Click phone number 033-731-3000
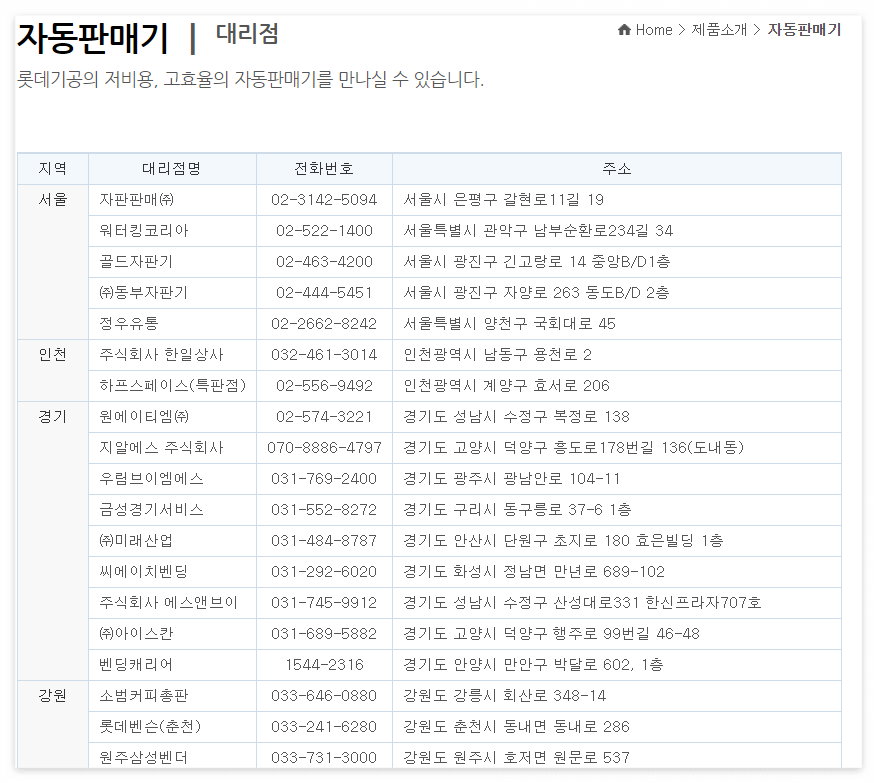The width and height of the screenshot is (877, 783). pyautogui.click(x=324, y=758)
